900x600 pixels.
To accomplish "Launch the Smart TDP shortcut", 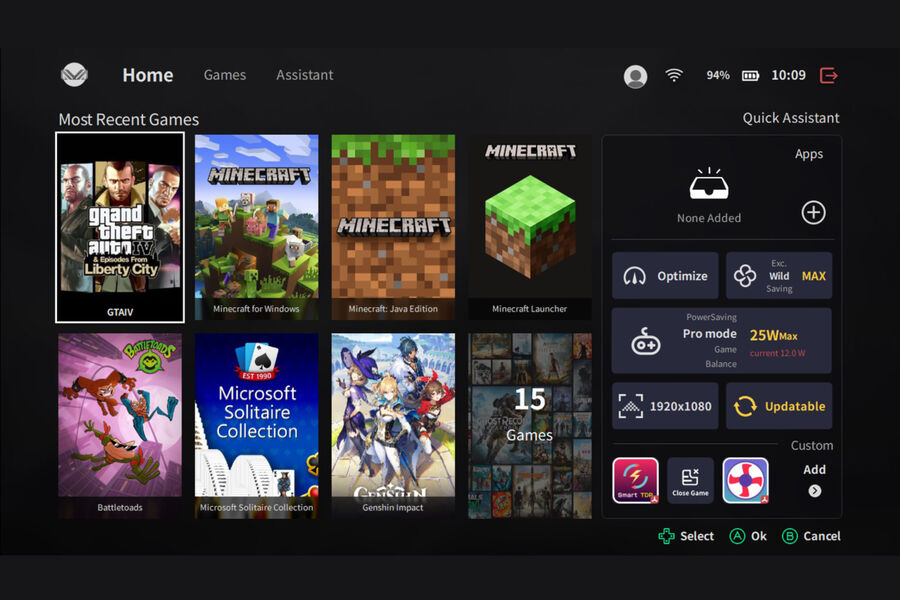I will point(635,480).
